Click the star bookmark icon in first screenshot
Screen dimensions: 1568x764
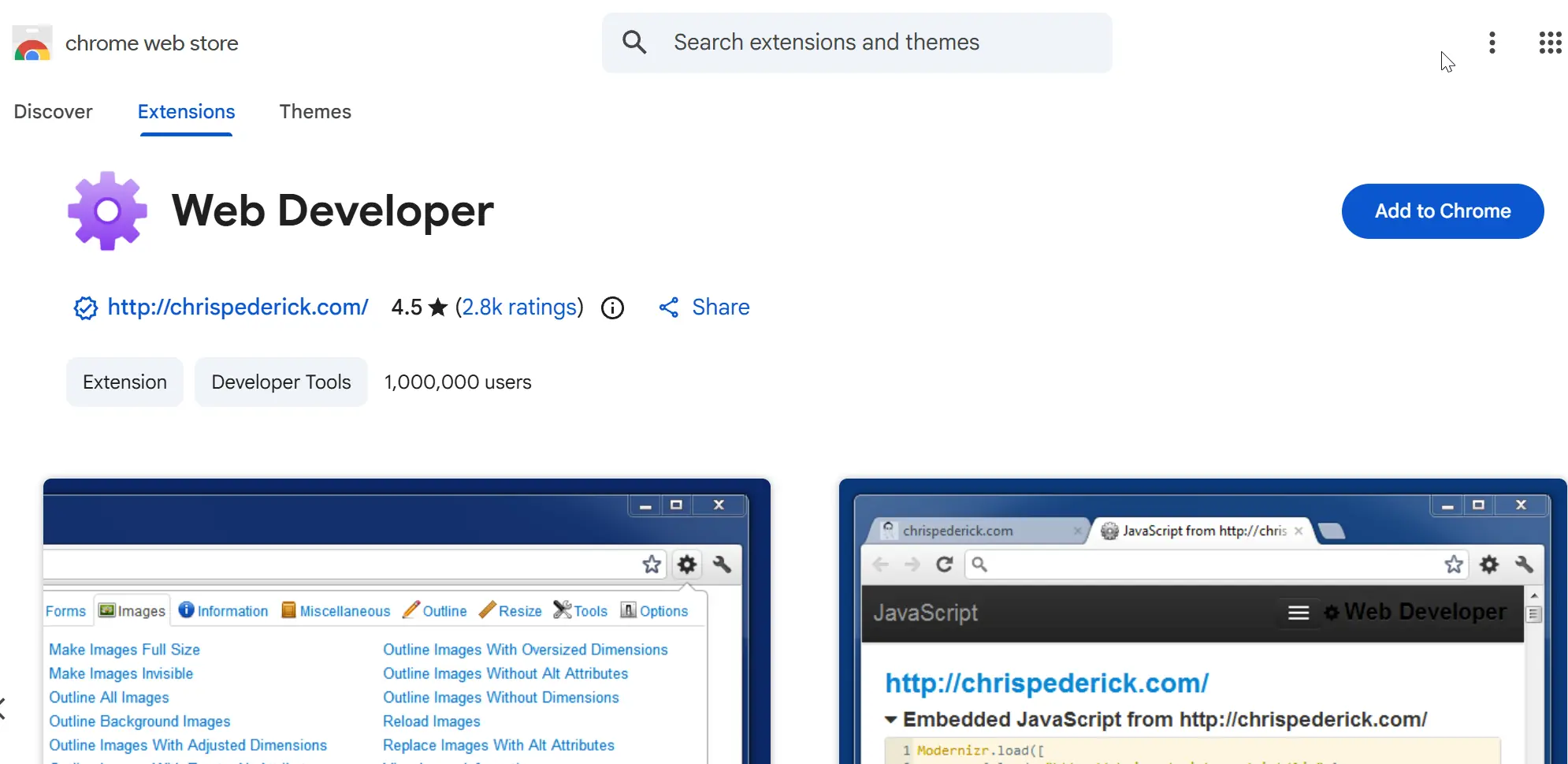(x=652, y=565)
